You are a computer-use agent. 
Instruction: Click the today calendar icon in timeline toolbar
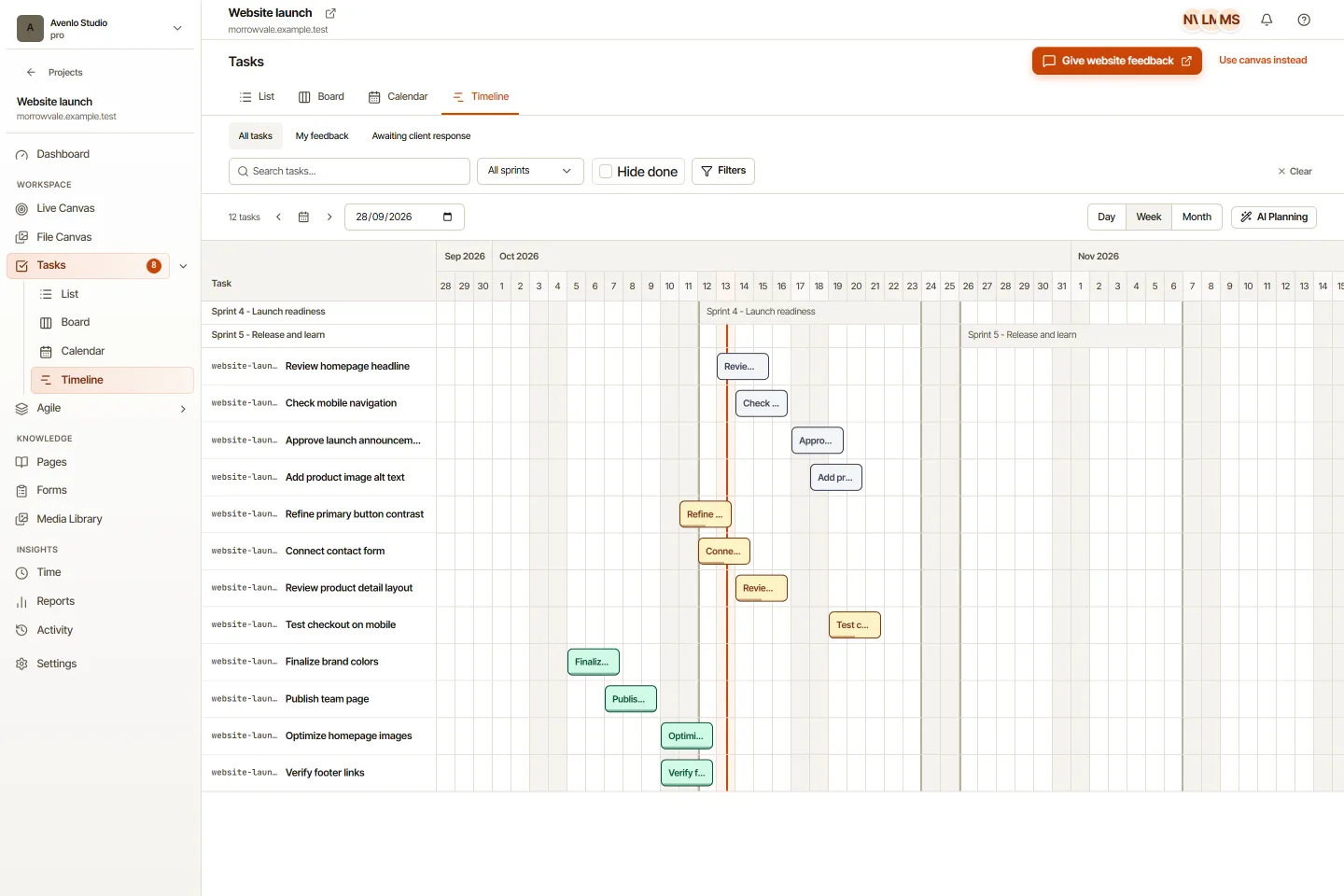(303, 217)
